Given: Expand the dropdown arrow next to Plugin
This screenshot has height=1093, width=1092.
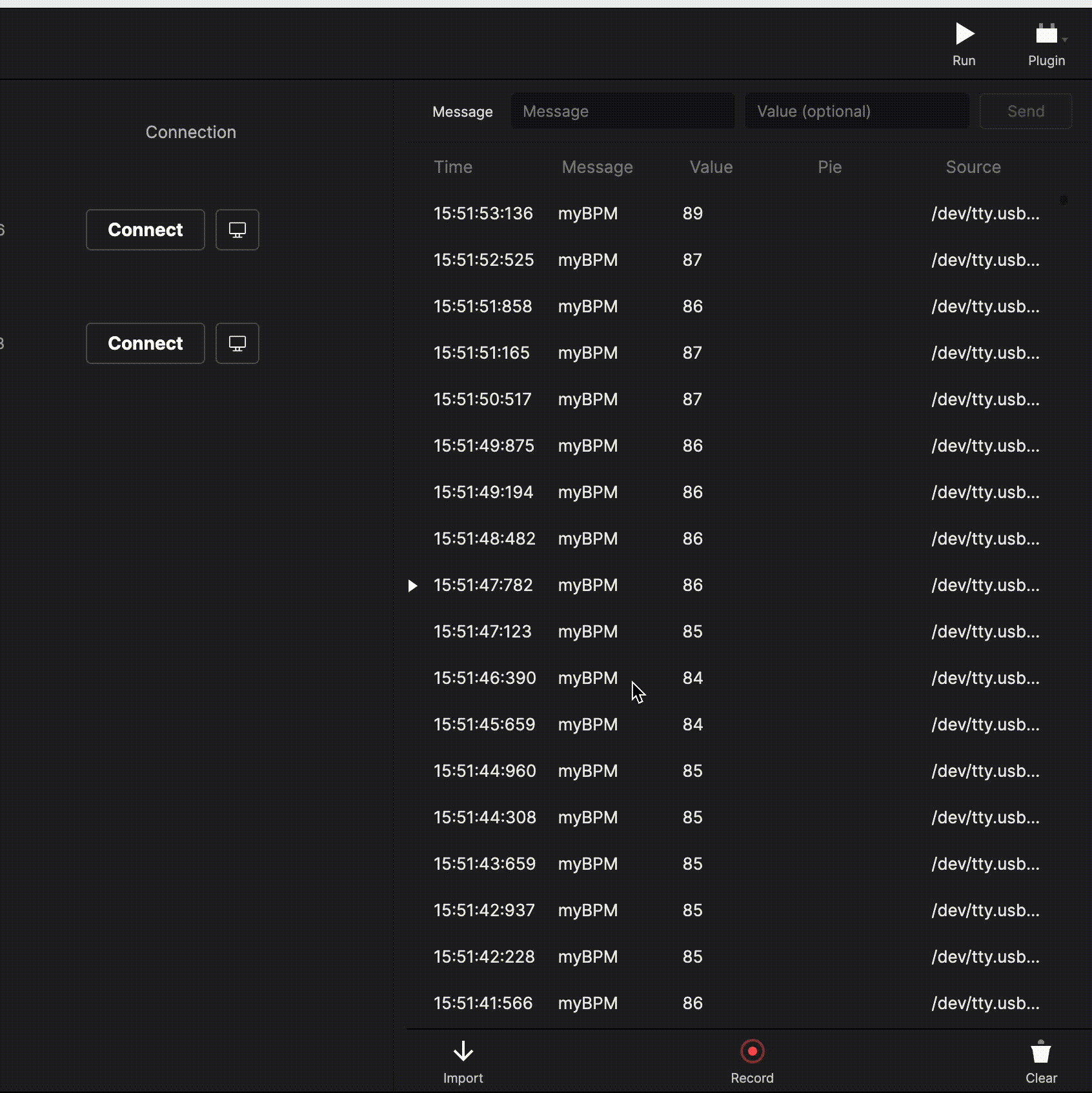Looking at the screenshot, I should [1064, 39].
